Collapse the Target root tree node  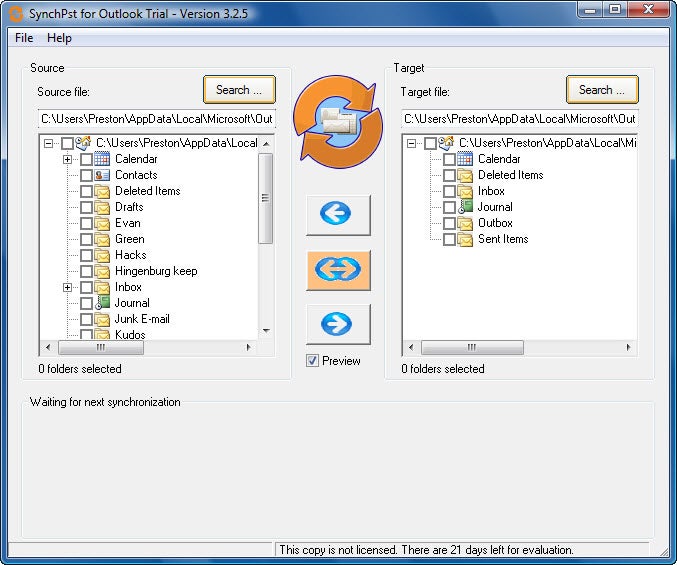pyautogui.click(x=411, y=143)
